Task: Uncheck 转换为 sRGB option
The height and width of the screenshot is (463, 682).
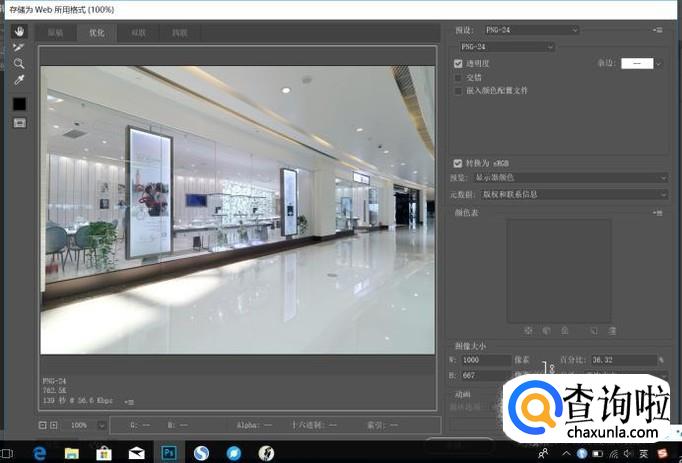Action: pyautogui.click(x=458, y=163)
